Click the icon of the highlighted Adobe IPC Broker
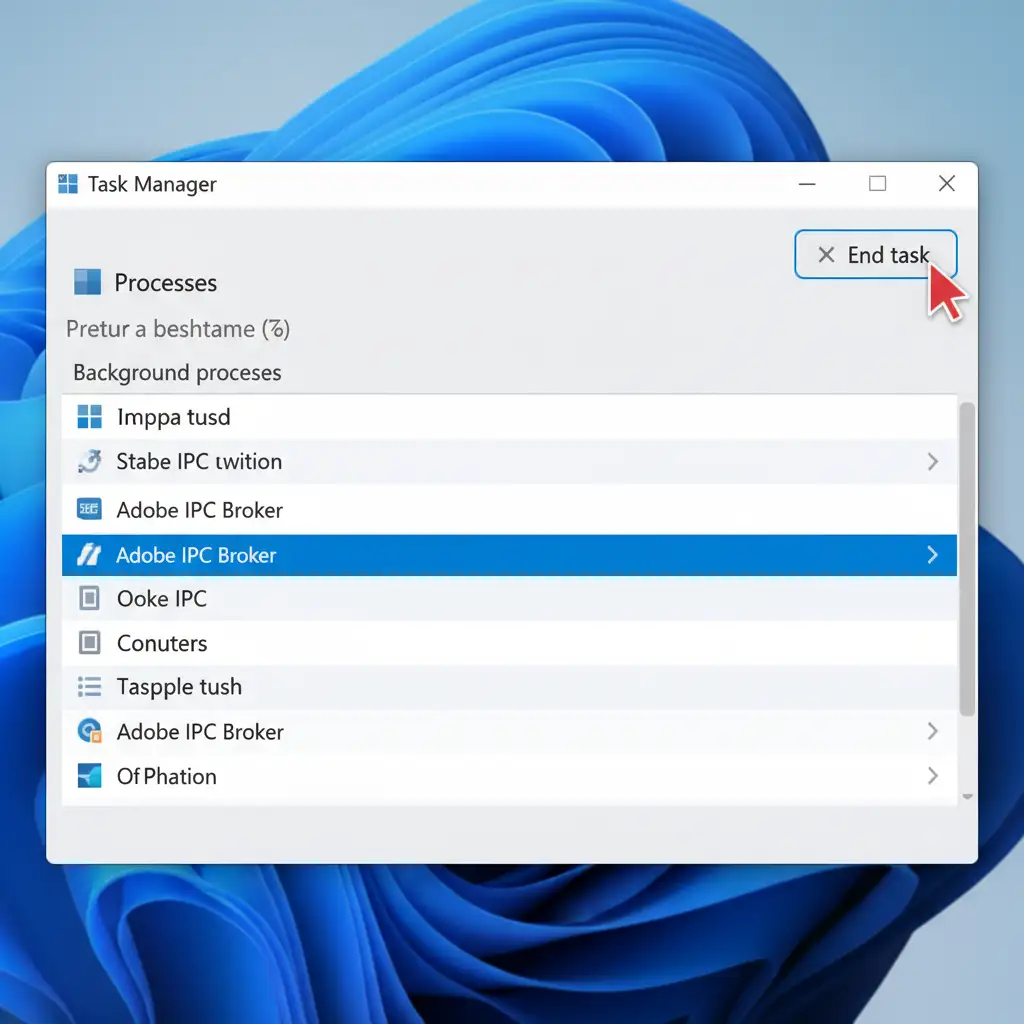 (90, 555)
